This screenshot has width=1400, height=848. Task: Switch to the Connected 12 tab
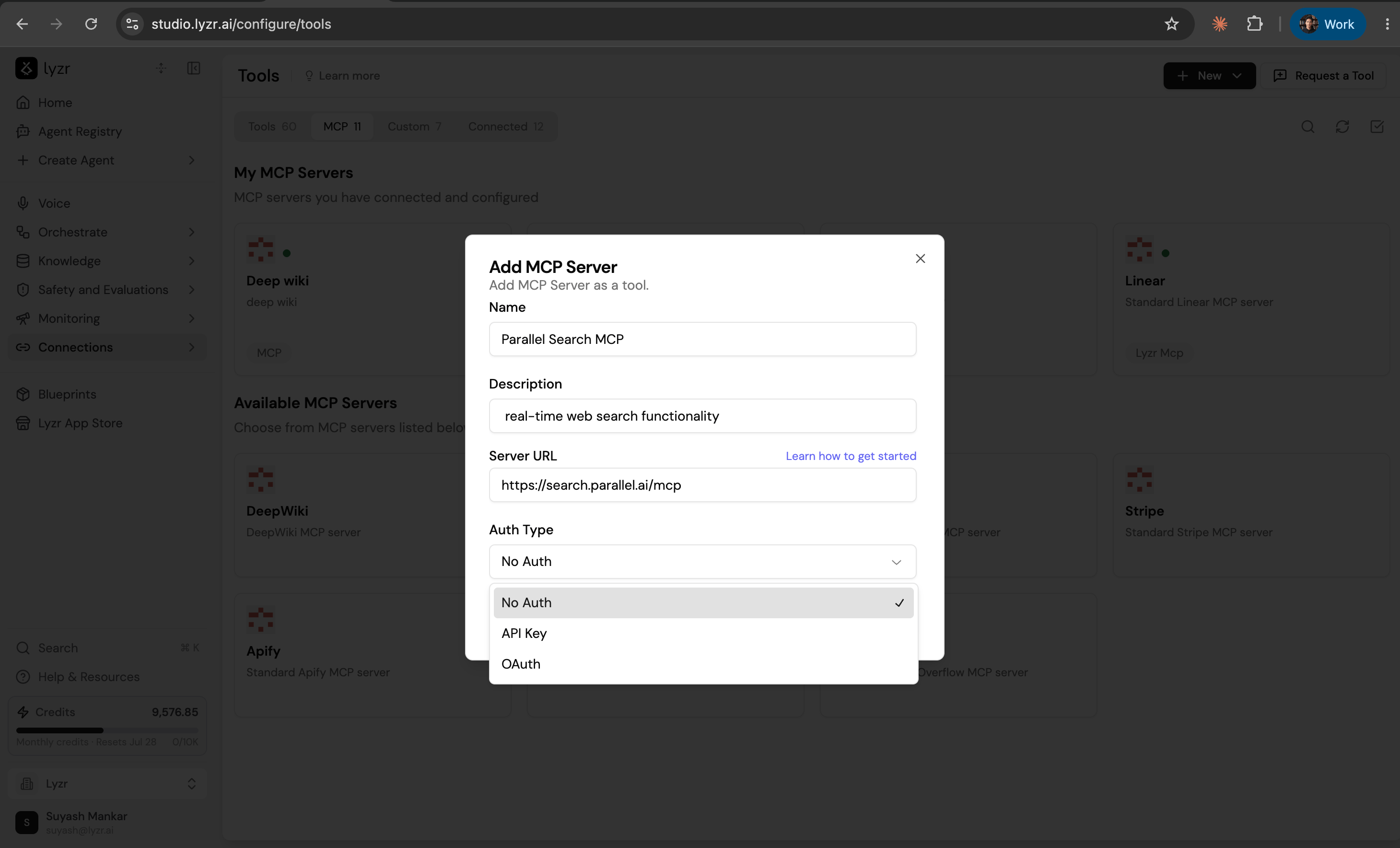(x=506, y=126)
